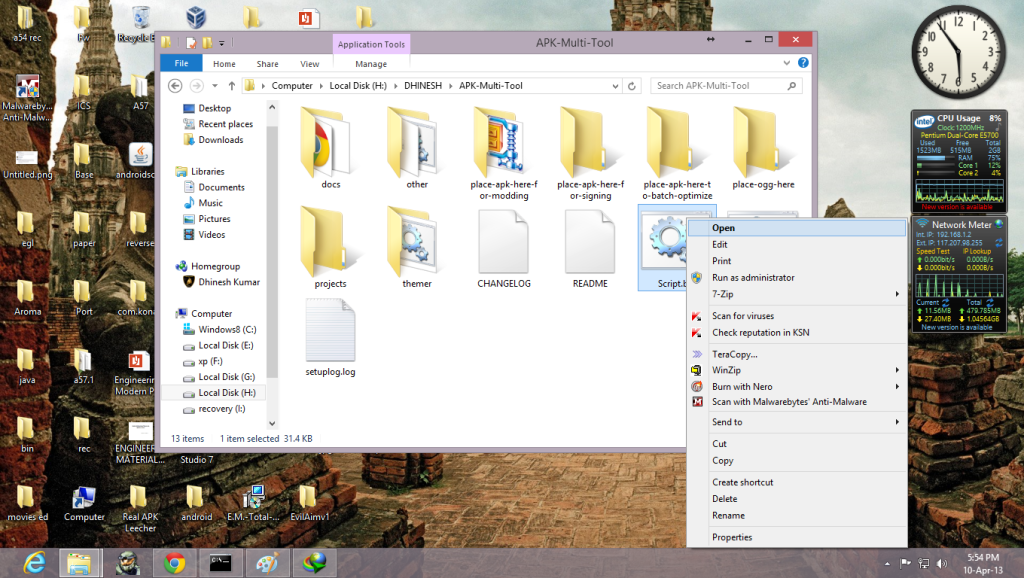Switch to the Home ribbon tab
1024x578 pixels.
[x=224, y=64]
